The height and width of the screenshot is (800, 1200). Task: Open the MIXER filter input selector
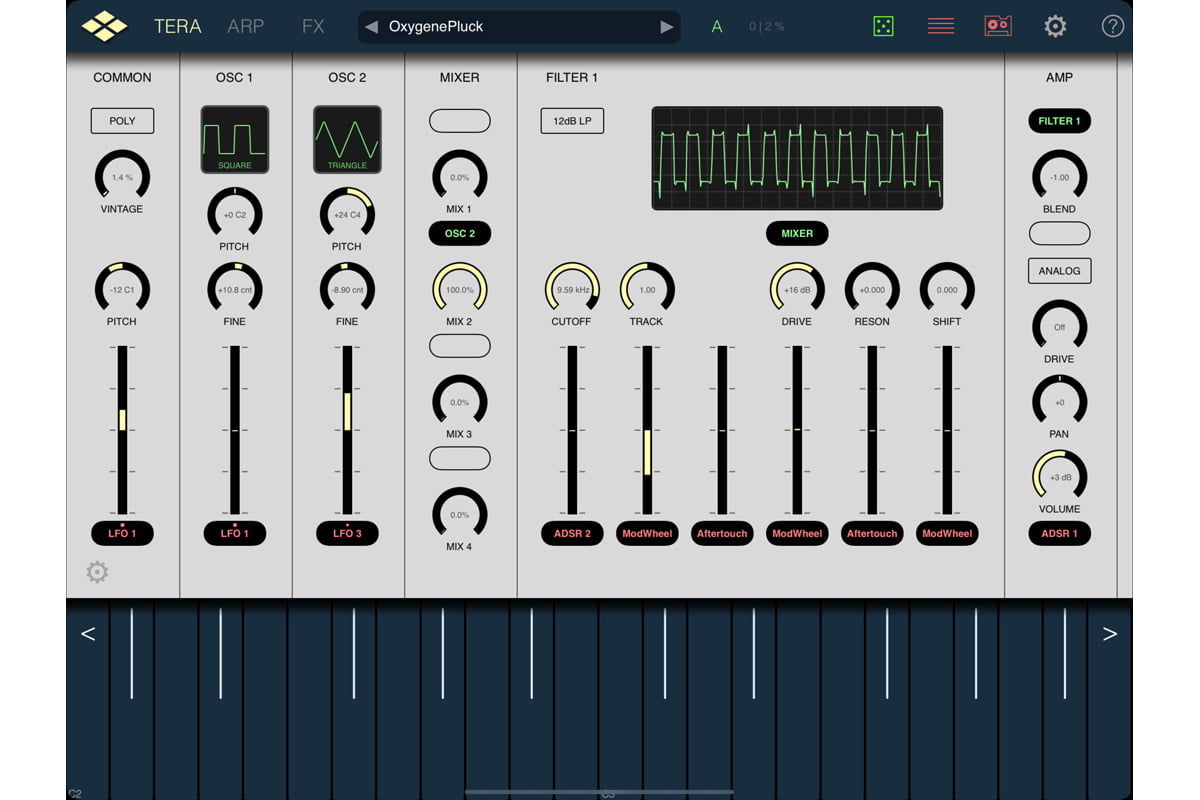[797, 233]
